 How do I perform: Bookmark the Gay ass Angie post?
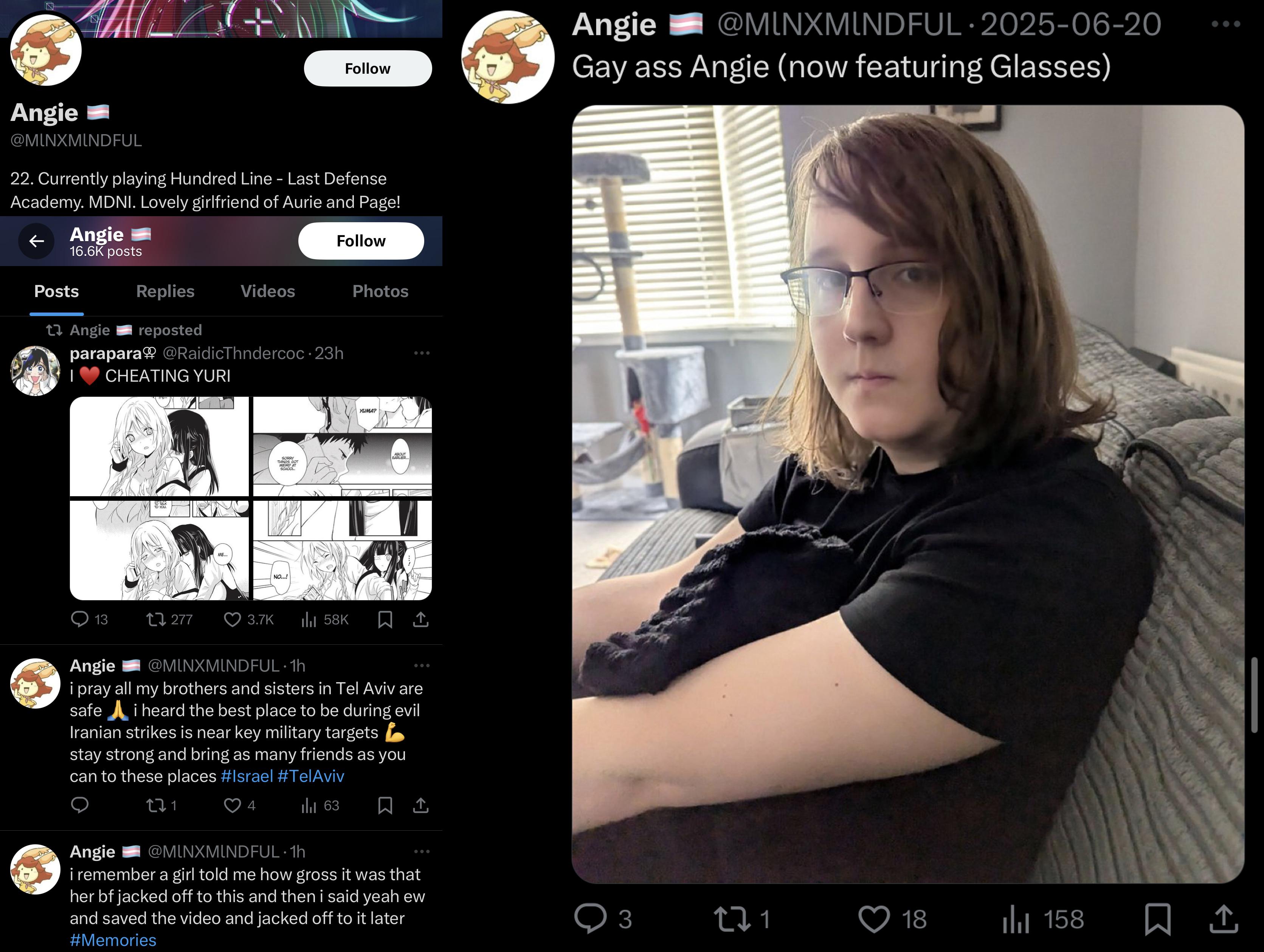[1157, 919]
